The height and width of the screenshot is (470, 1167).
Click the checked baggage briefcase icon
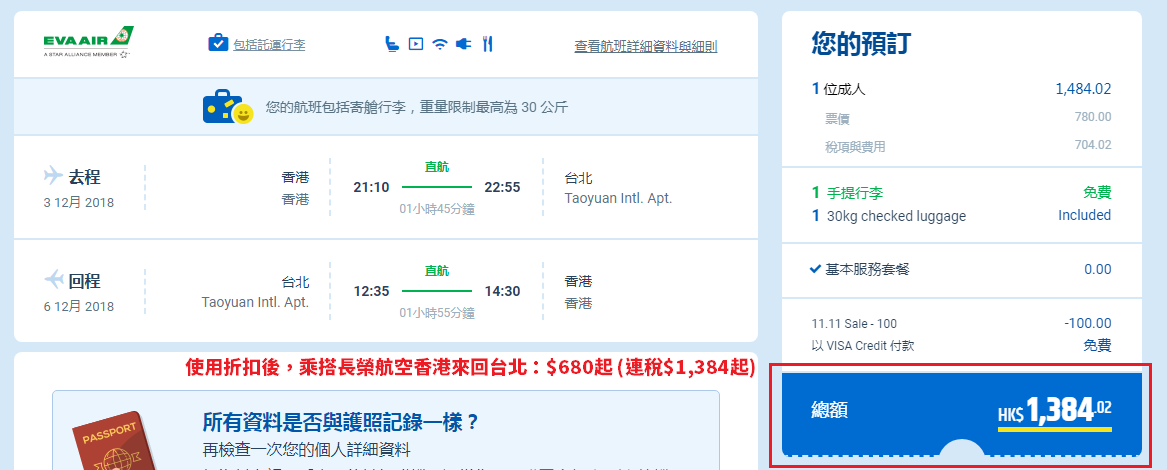point(217,42)
